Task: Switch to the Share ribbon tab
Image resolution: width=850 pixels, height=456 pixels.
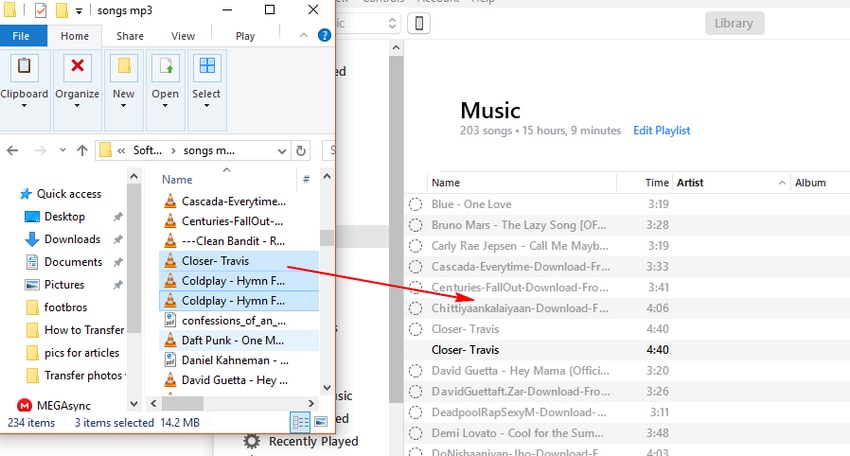Action: 130,36
